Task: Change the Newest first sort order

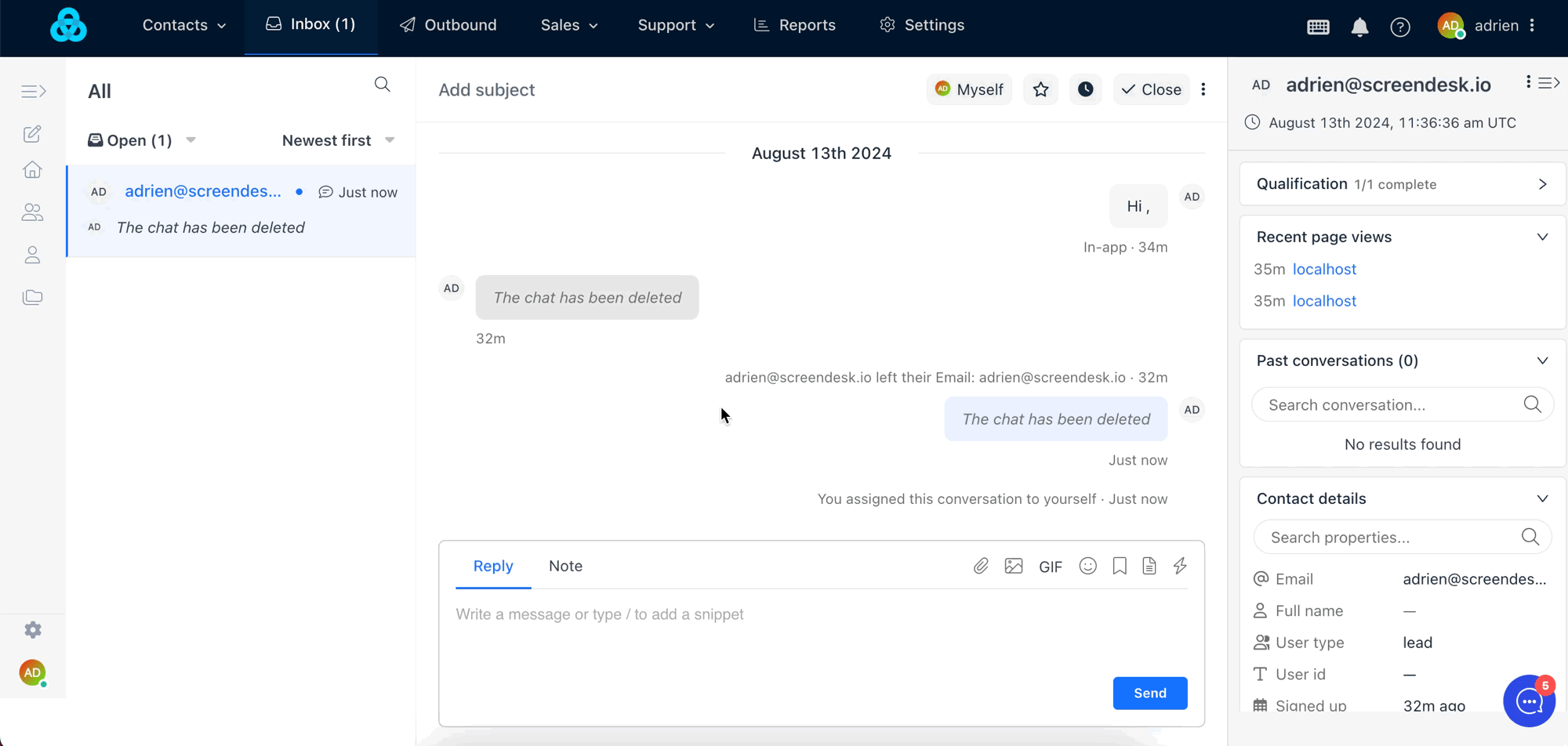Action: point(338,140)
